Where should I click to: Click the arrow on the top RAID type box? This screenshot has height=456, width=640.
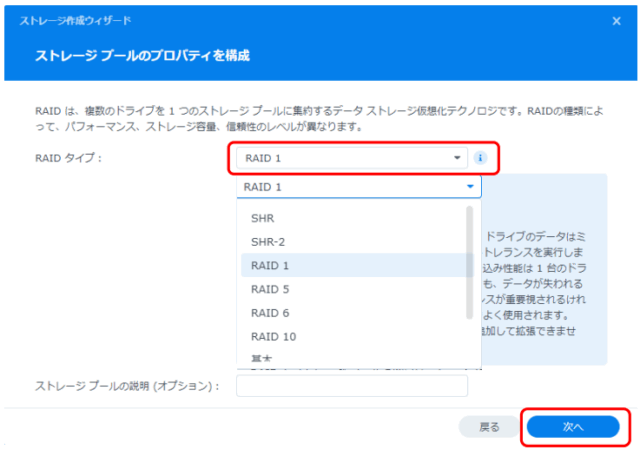(457, 158)
